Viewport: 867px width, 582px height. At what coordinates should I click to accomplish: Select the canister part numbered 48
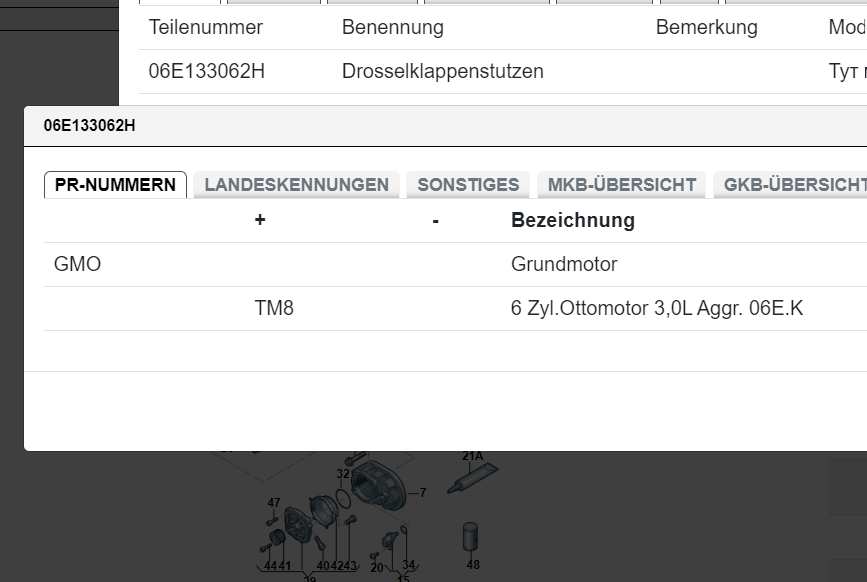point(471,537)
